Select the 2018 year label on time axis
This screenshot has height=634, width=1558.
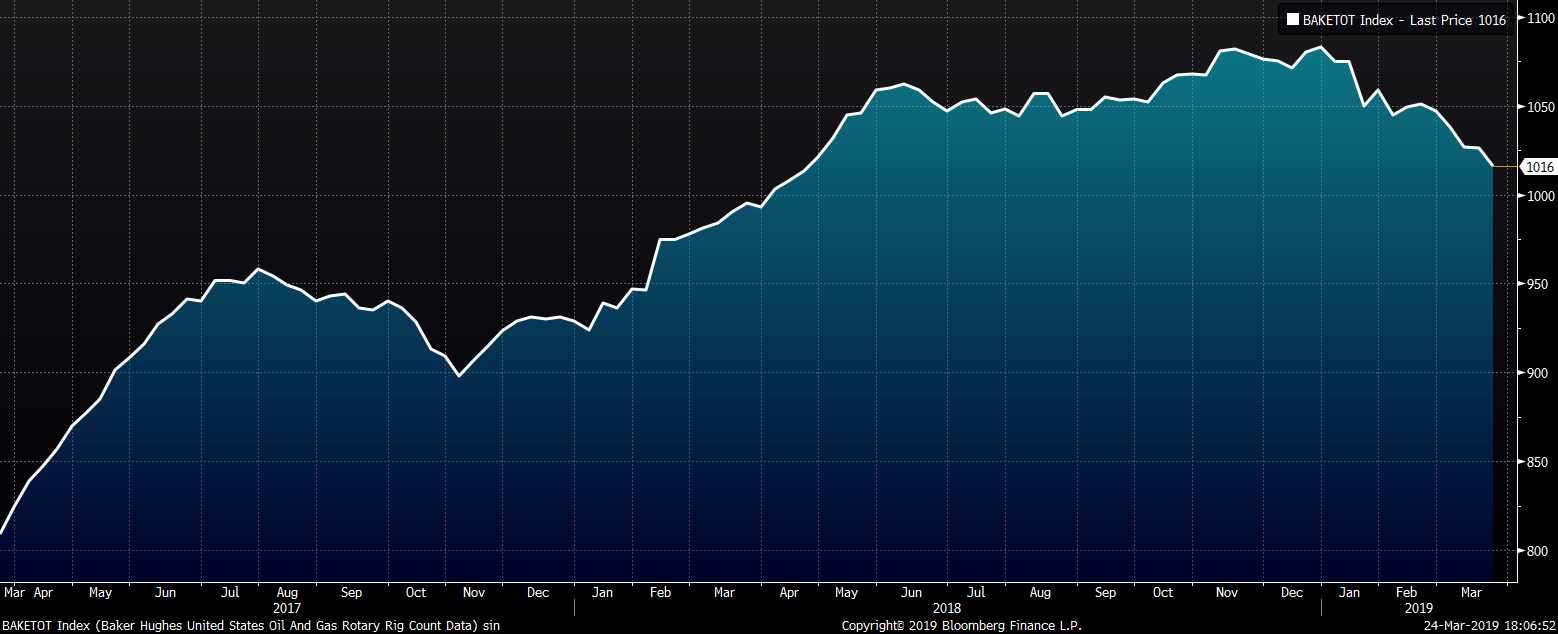tap(946, 607)
